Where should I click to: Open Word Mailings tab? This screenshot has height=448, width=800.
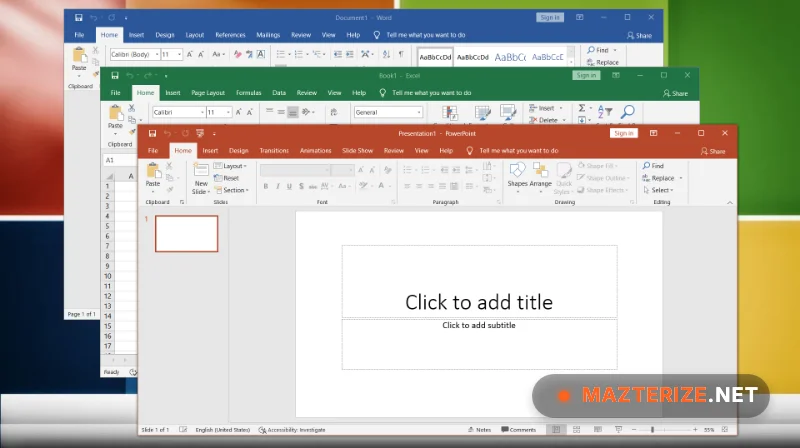point(268,35)
